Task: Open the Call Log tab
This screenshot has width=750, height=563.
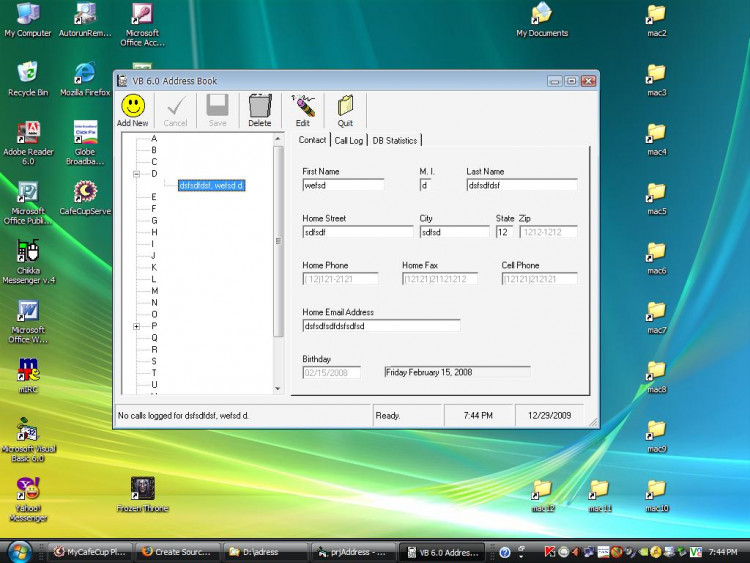Action: point(349,140)
